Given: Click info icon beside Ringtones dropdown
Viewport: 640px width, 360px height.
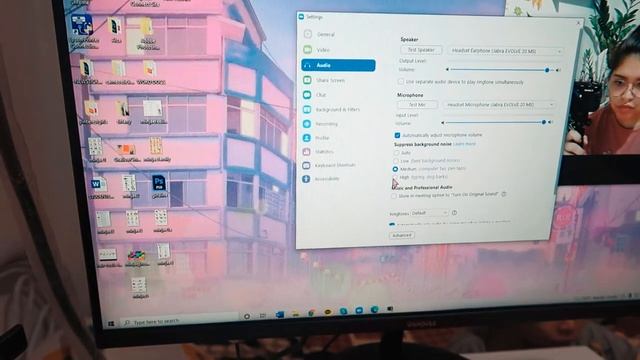Looking at the screenshot, I should 454,213.
